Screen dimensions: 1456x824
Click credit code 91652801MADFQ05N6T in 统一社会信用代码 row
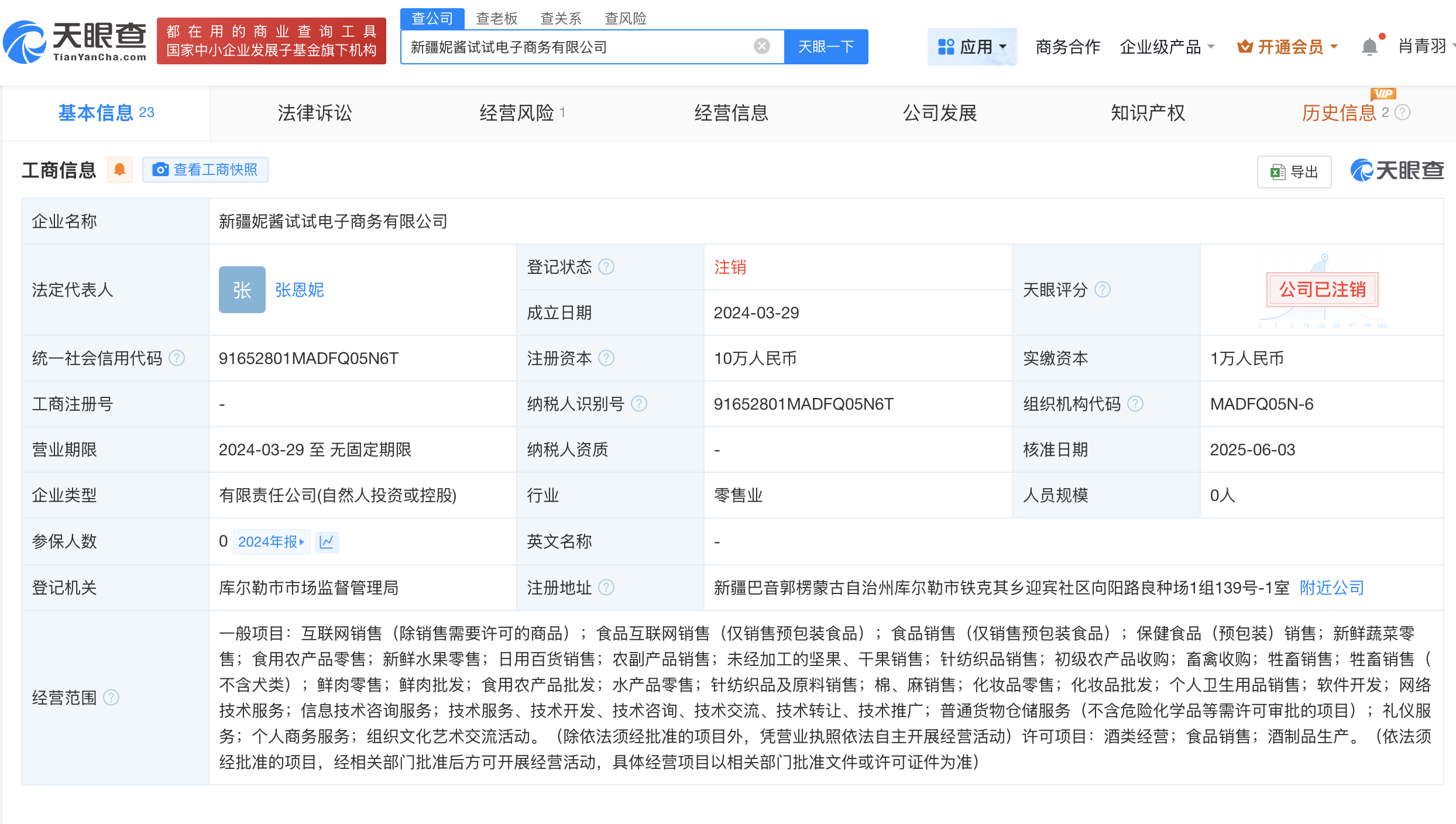click(x=308, y=358)
